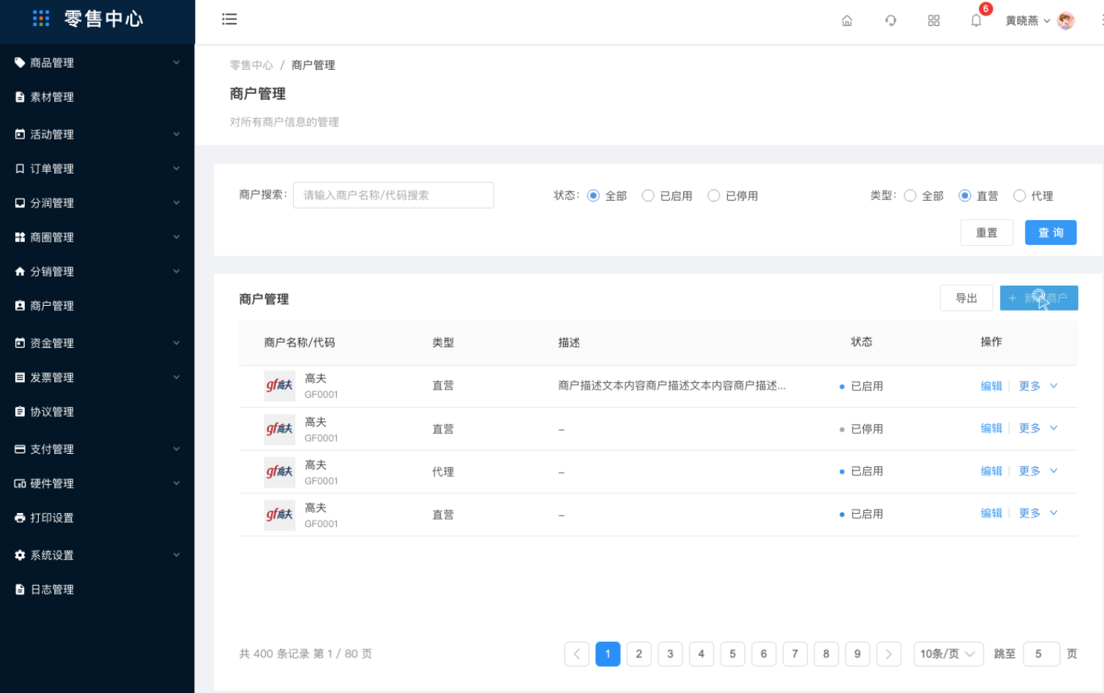Click 零售中心 breadcrumb link

[251, 65]
